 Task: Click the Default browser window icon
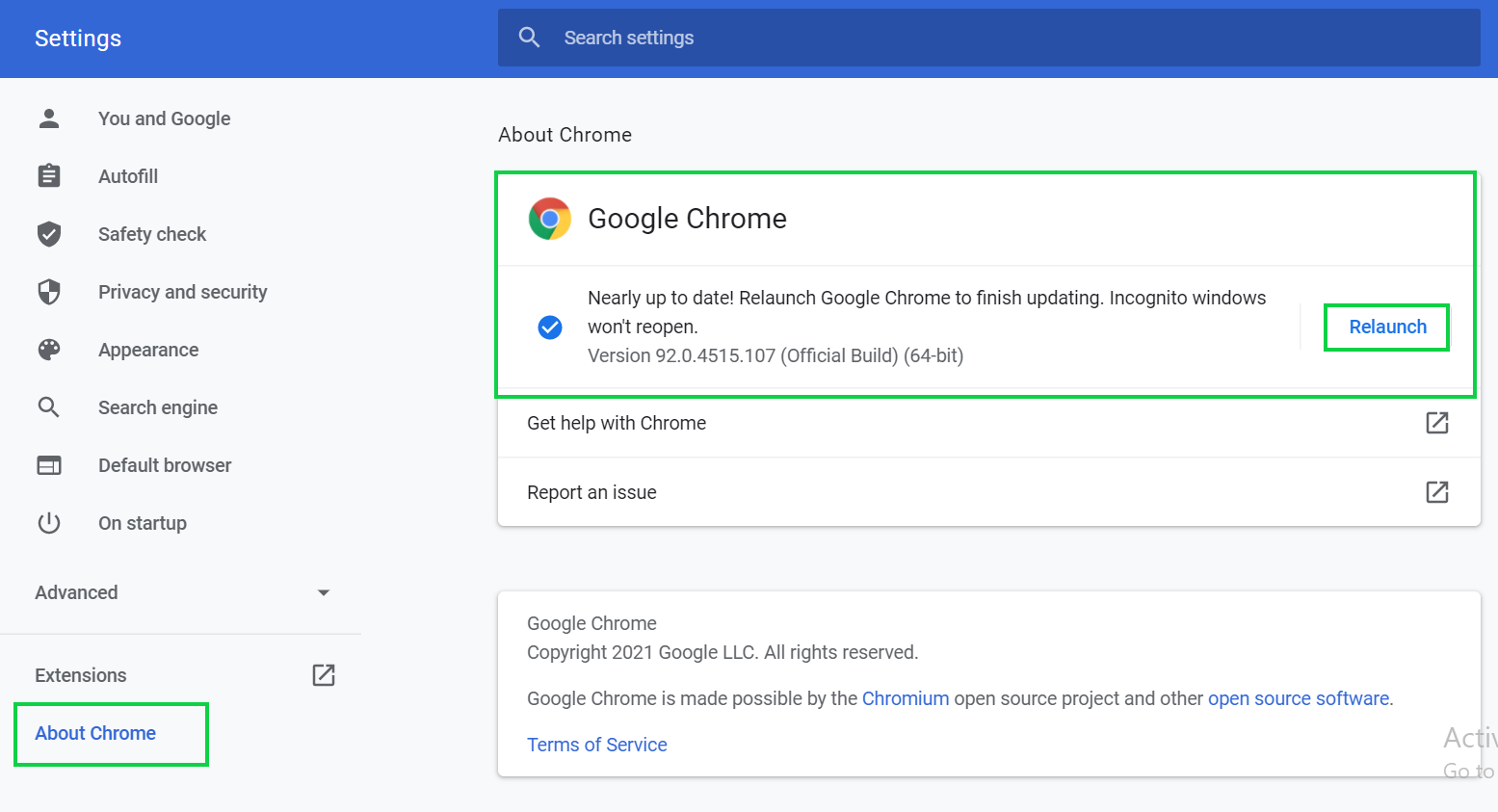(x=49, y=465)
